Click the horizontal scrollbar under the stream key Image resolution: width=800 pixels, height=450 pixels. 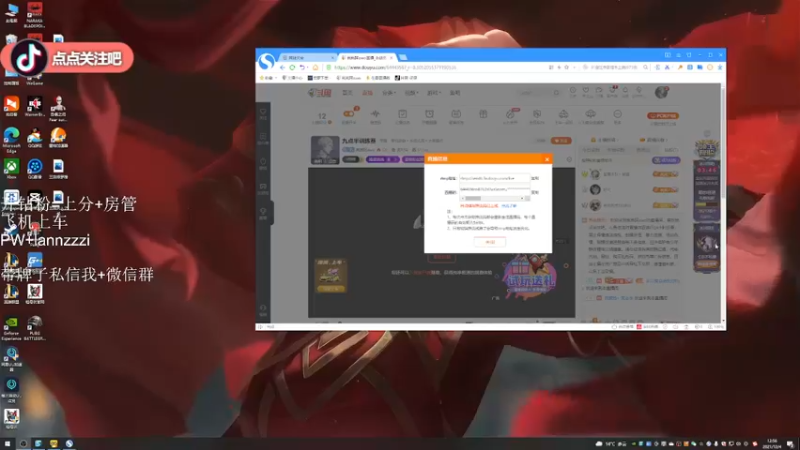tap(494, 198)
